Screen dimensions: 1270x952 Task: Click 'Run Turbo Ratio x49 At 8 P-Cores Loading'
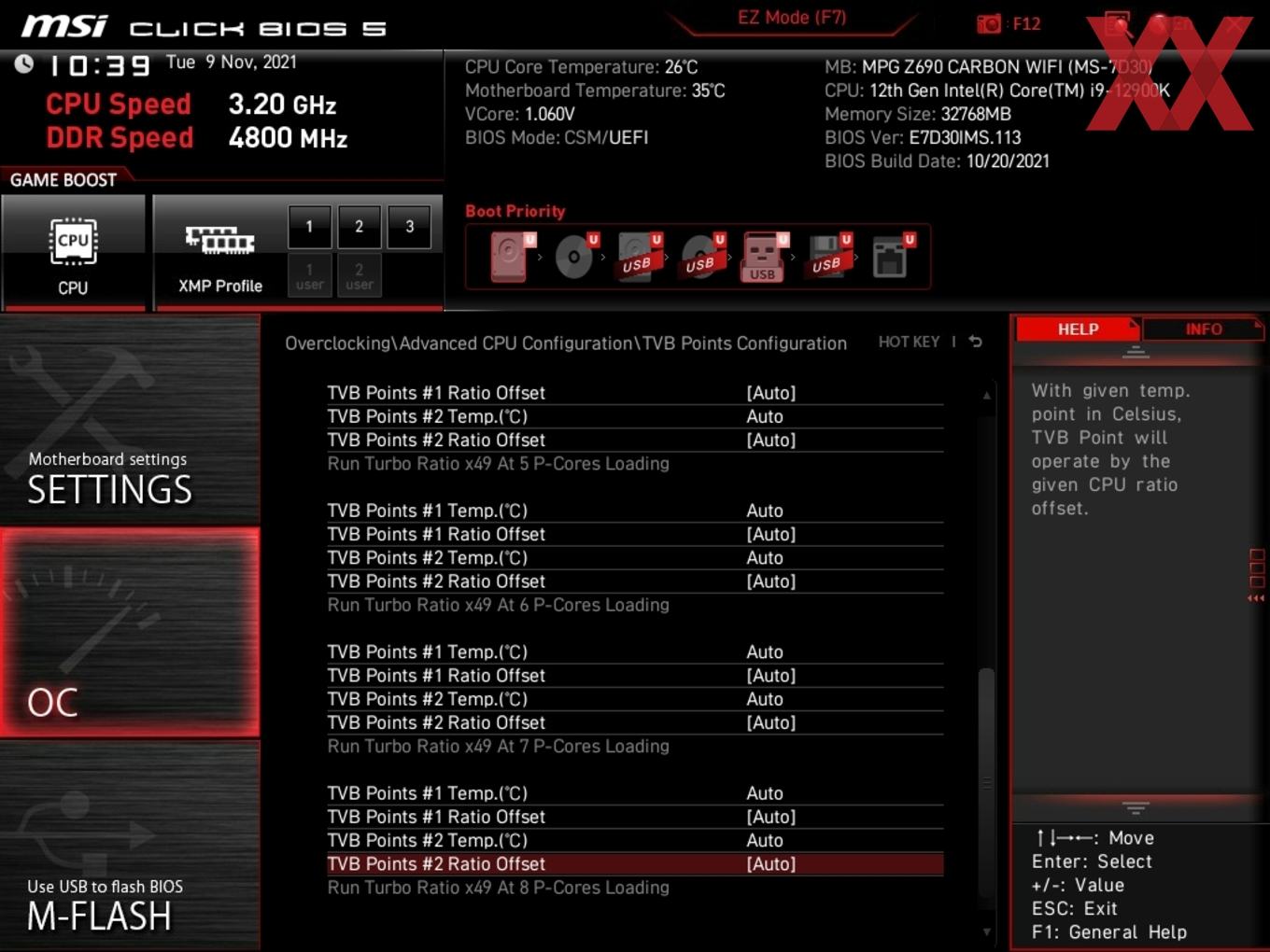tap(498, 888)
